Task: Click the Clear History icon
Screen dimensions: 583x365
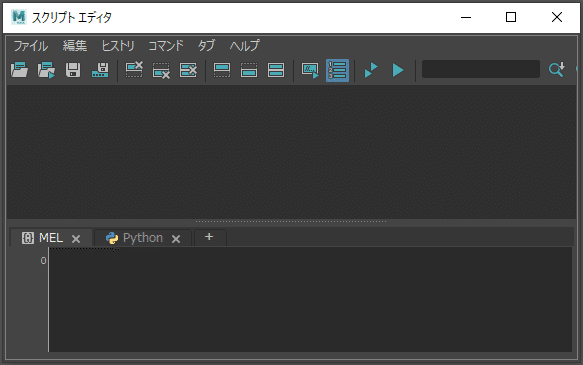Action: click(134, 70)
